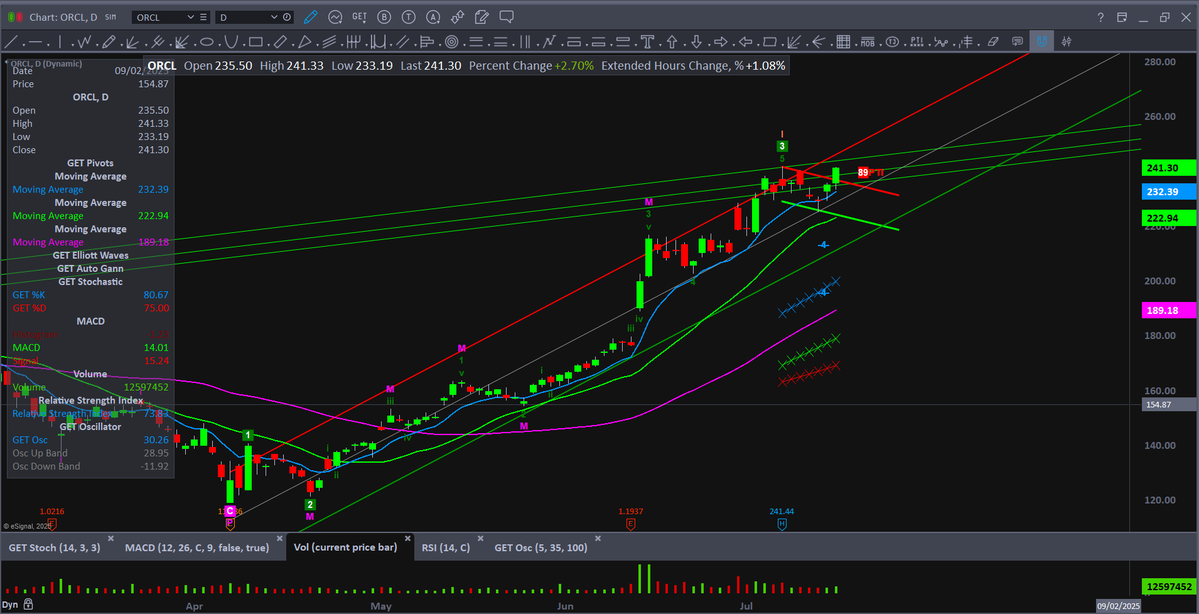Switch to the MACD study tab
This screenshot has width=1199, height=614.
pos(195,547)
